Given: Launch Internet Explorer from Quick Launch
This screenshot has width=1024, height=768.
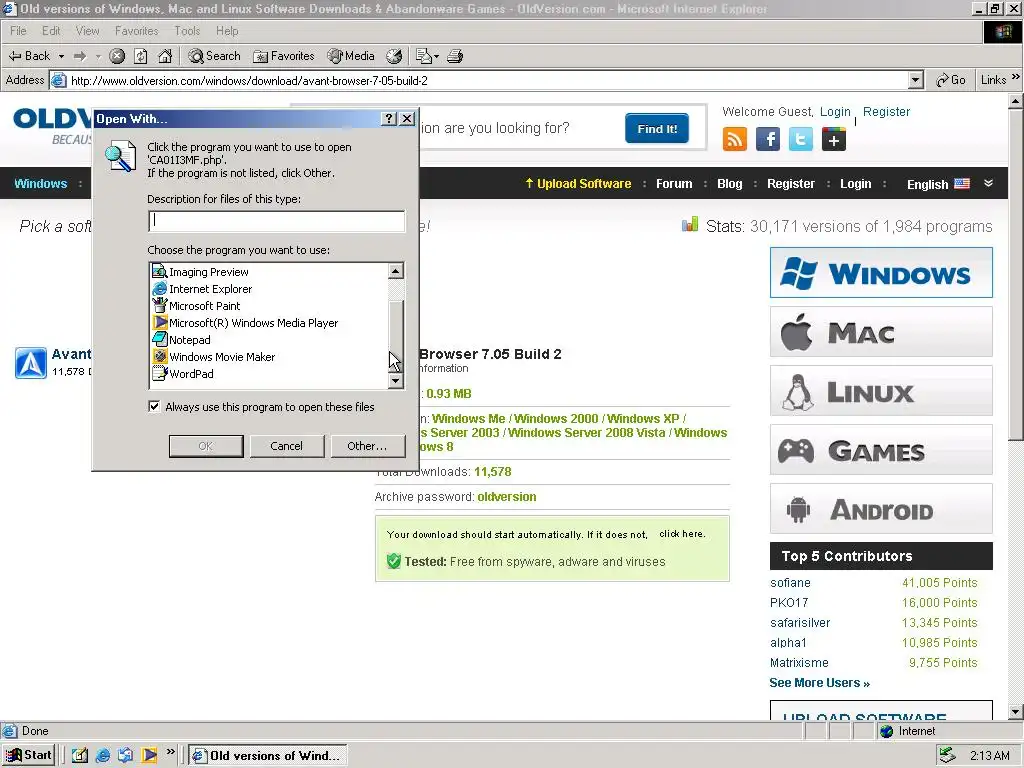Looking at the screenshot, I should click(103, 755).
